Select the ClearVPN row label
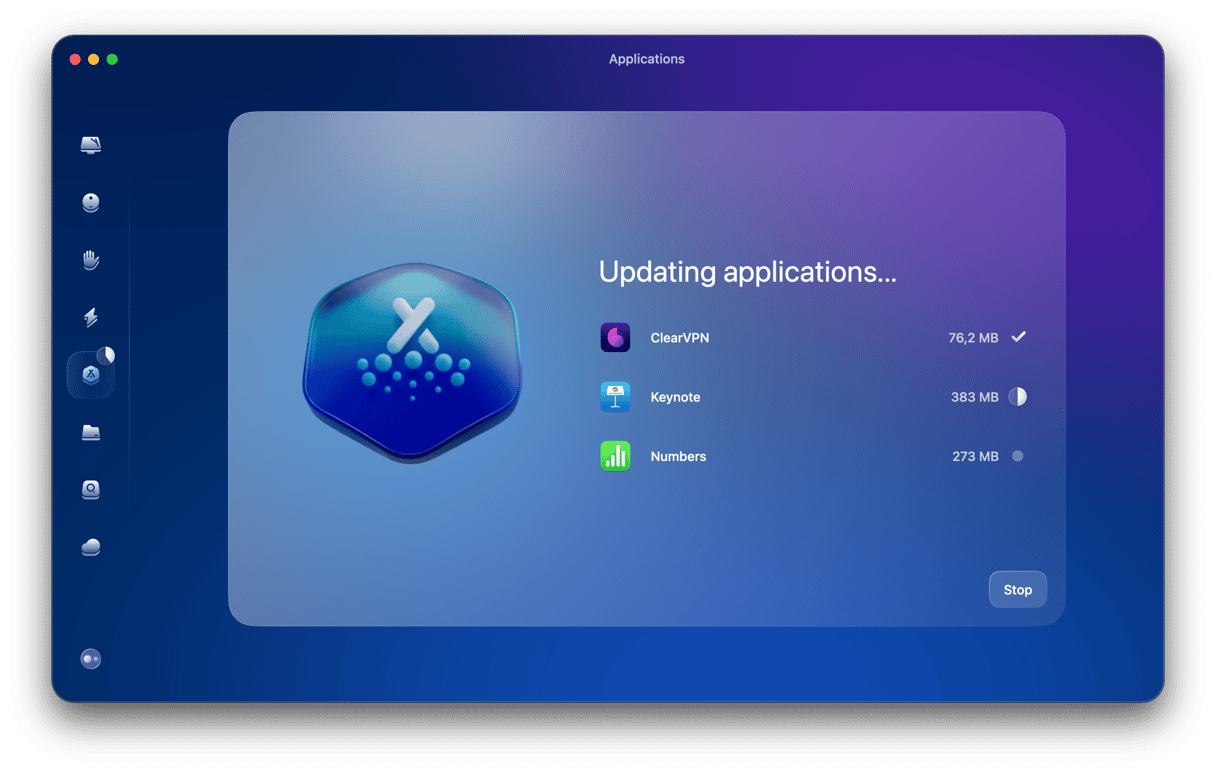The height and width of the screenshot is (771, 1216). coord(681,337)
